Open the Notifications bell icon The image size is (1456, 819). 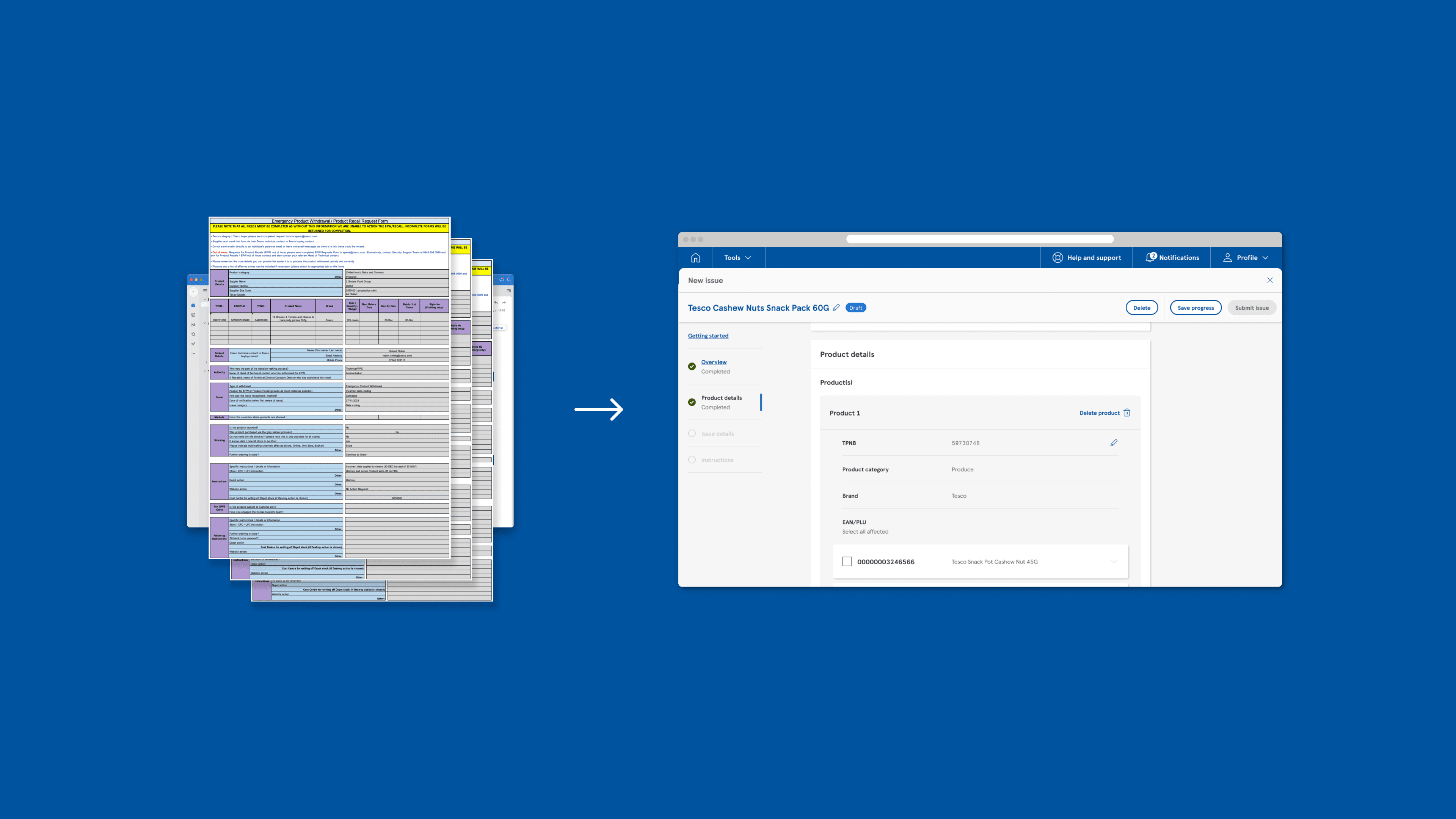click(1150, 258)
